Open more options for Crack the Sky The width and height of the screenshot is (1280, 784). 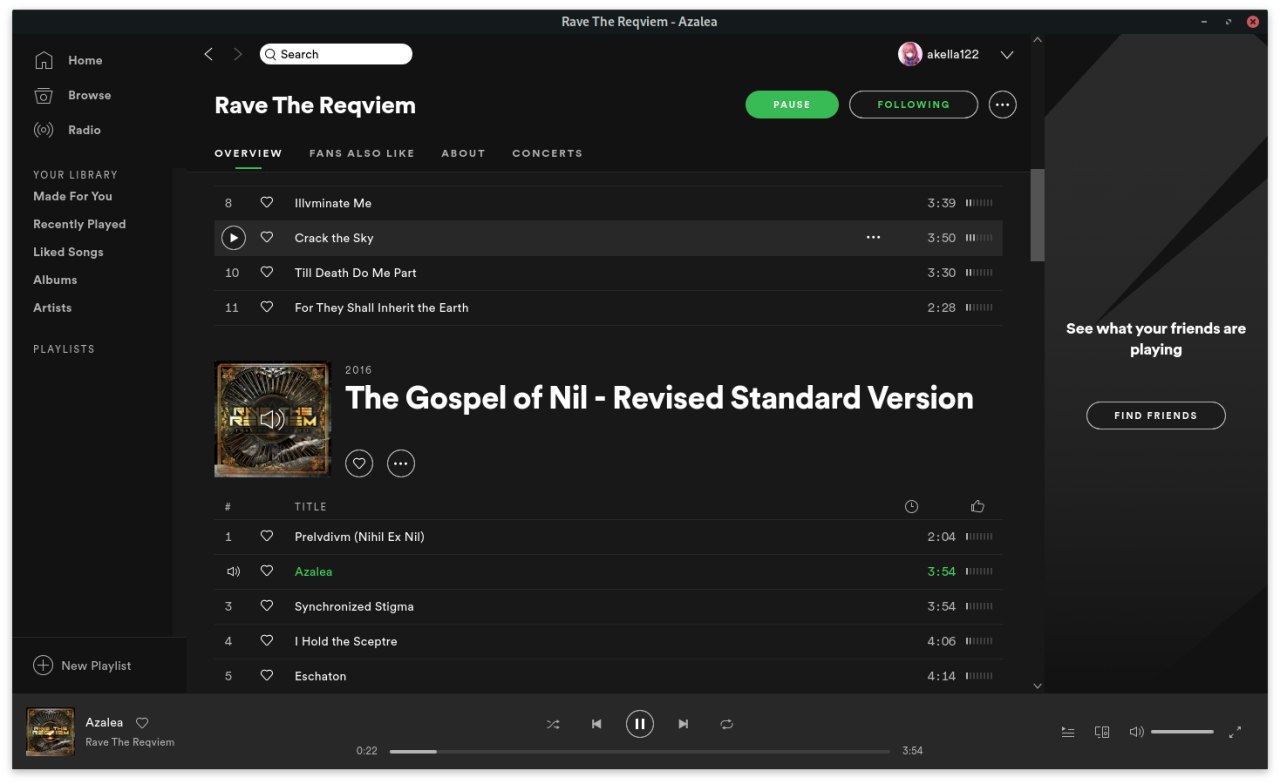873,238
